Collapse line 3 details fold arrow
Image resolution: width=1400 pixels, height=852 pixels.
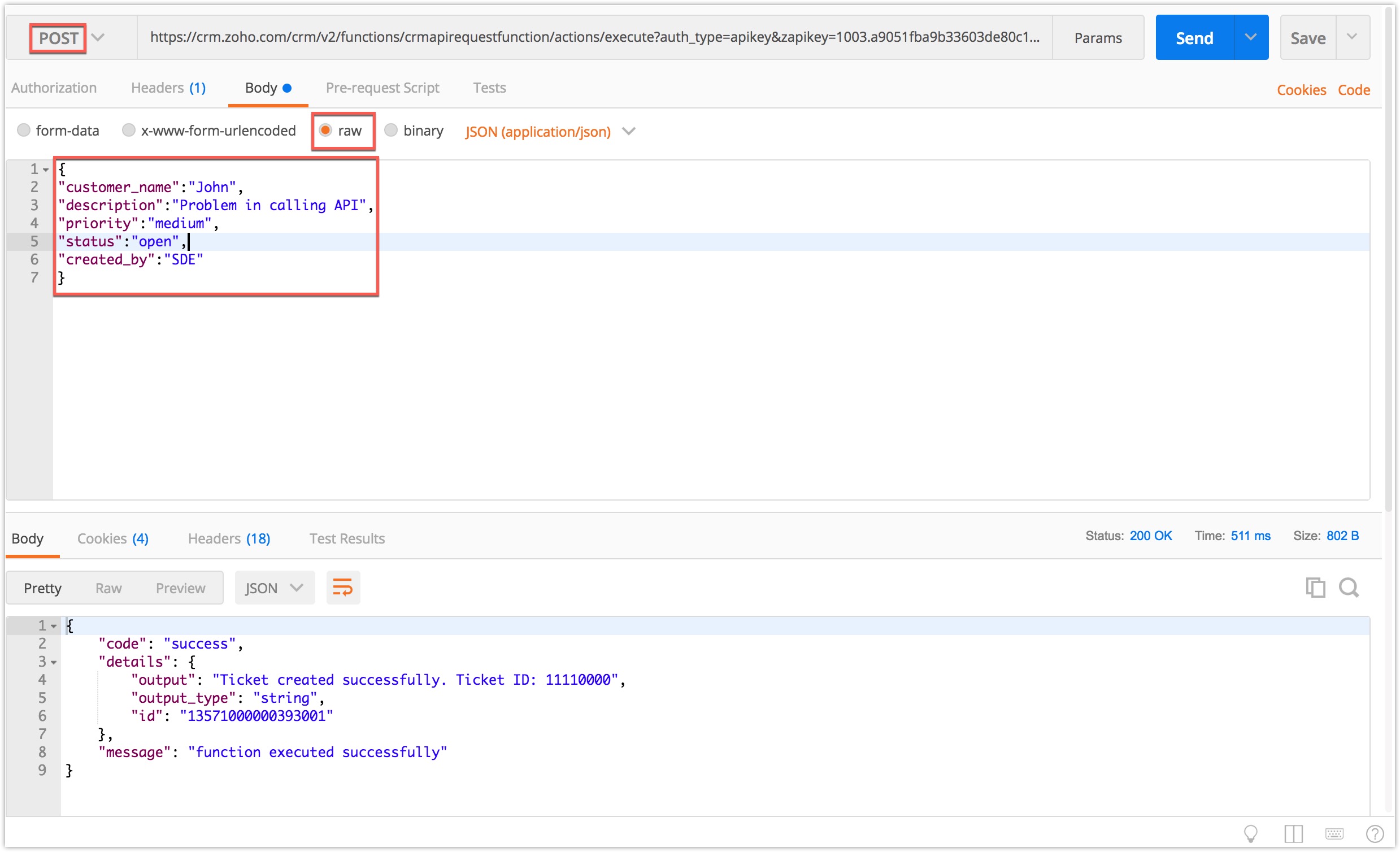pos(54,663)
